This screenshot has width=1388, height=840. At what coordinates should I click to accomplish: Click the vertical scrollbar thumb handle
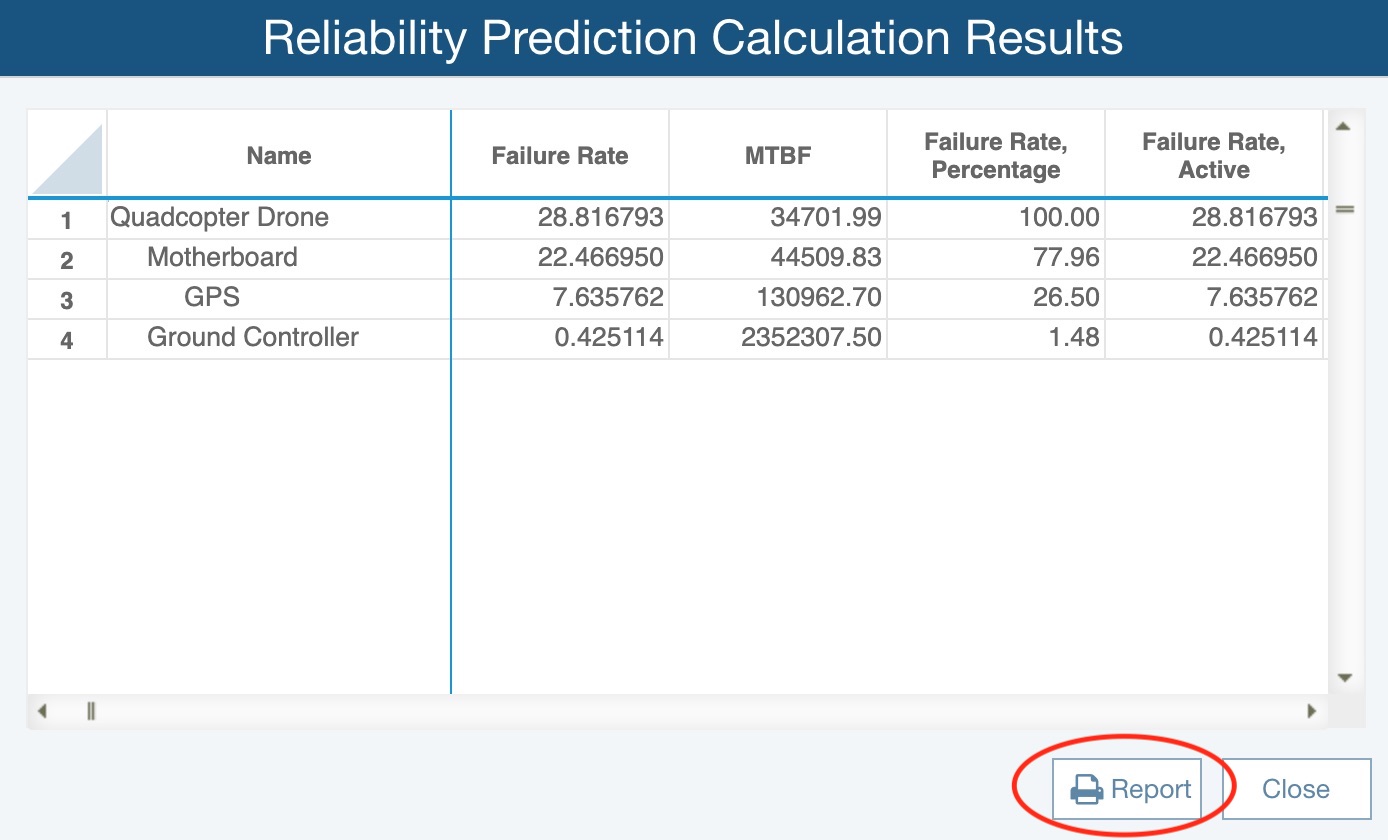[x=1344, y=209]
